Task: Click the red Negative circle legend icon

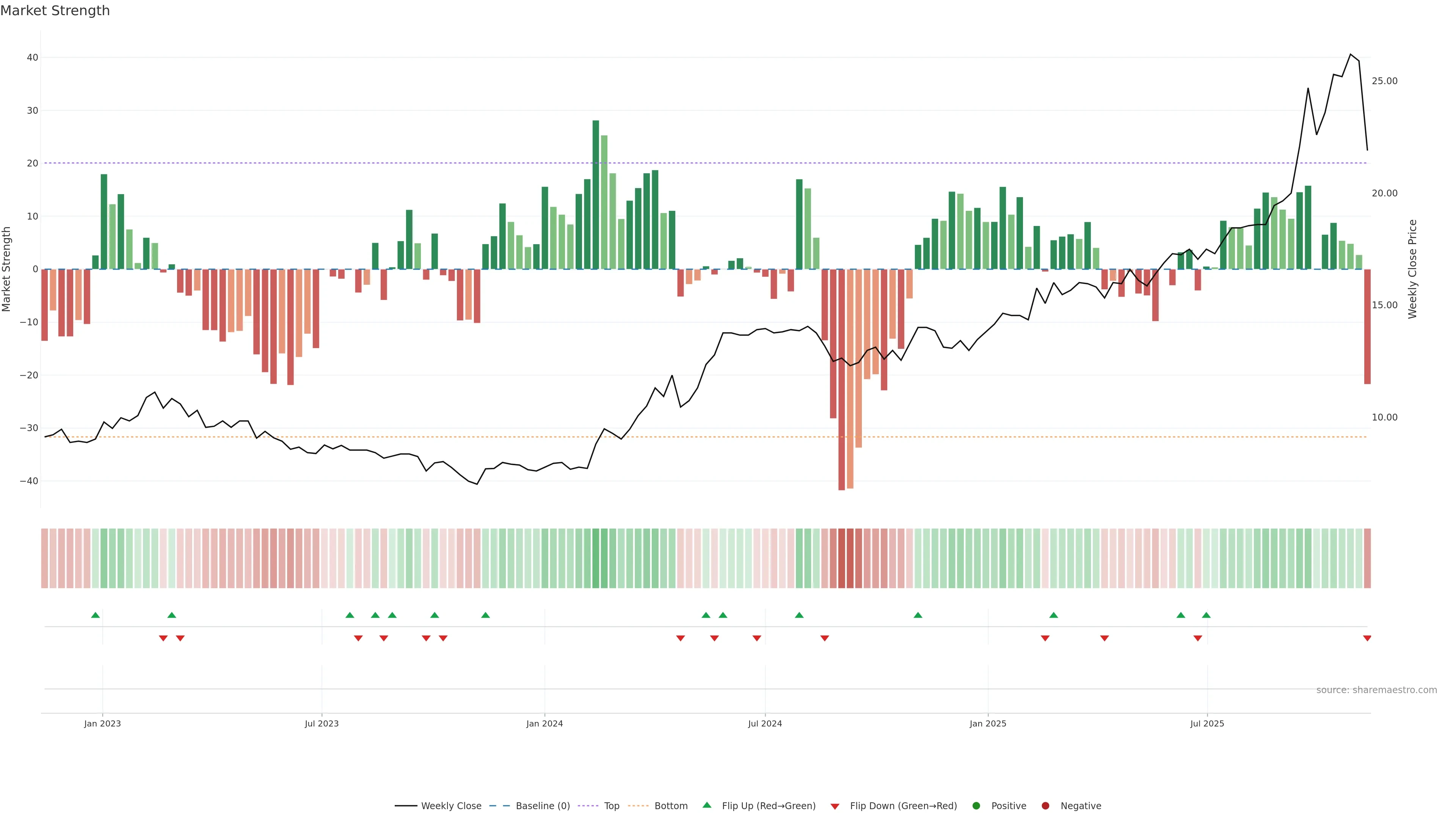Action: [1045, 806]
